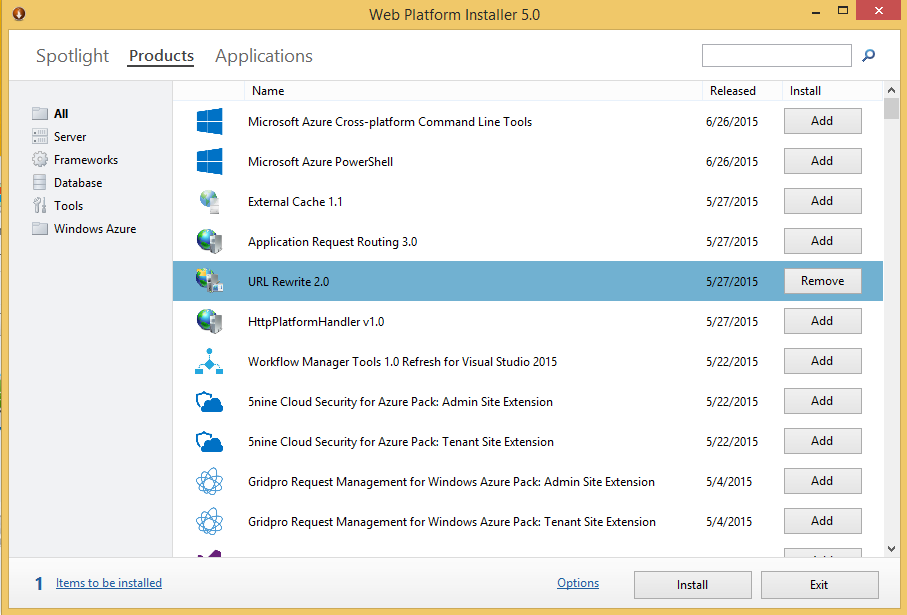This screenshot has width=907, height=615.
Task: Remove URL Rewrite 2.0 from install list
Action: (x=823, y=281)
